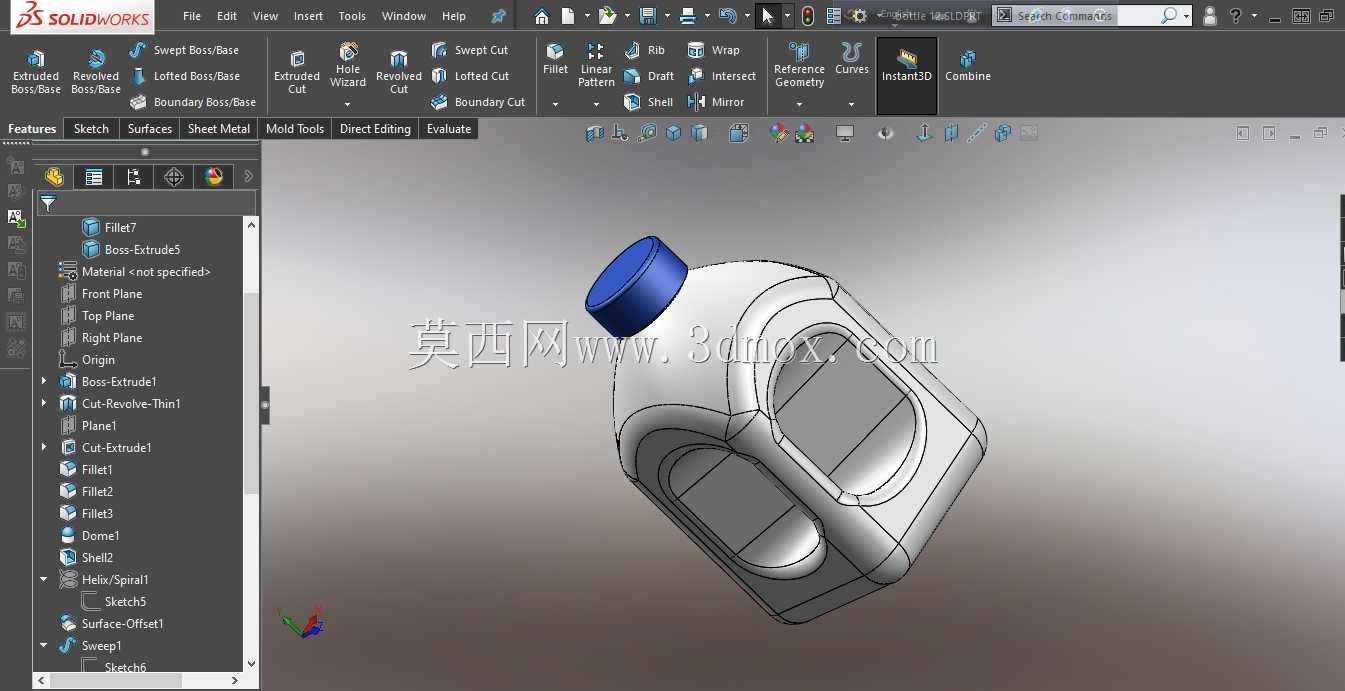Select the Combine tool
This screenshot has width=1345, height=691.
[x=968, y=65]
